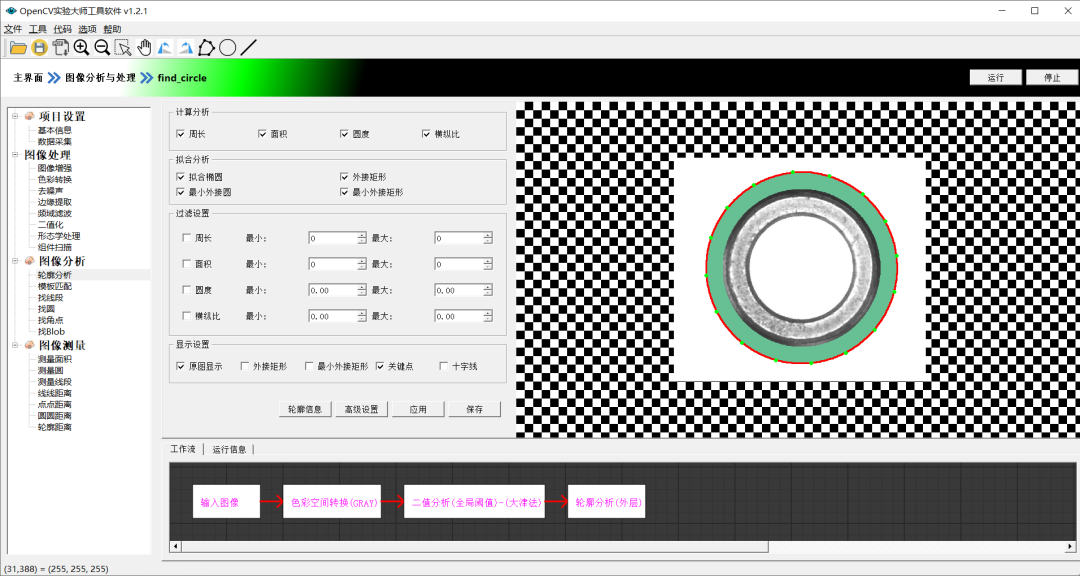Viewport: 1080px width, 576px height.
Task: Uncheck the 周长 calculation checkbox
Action: [180, 134]
